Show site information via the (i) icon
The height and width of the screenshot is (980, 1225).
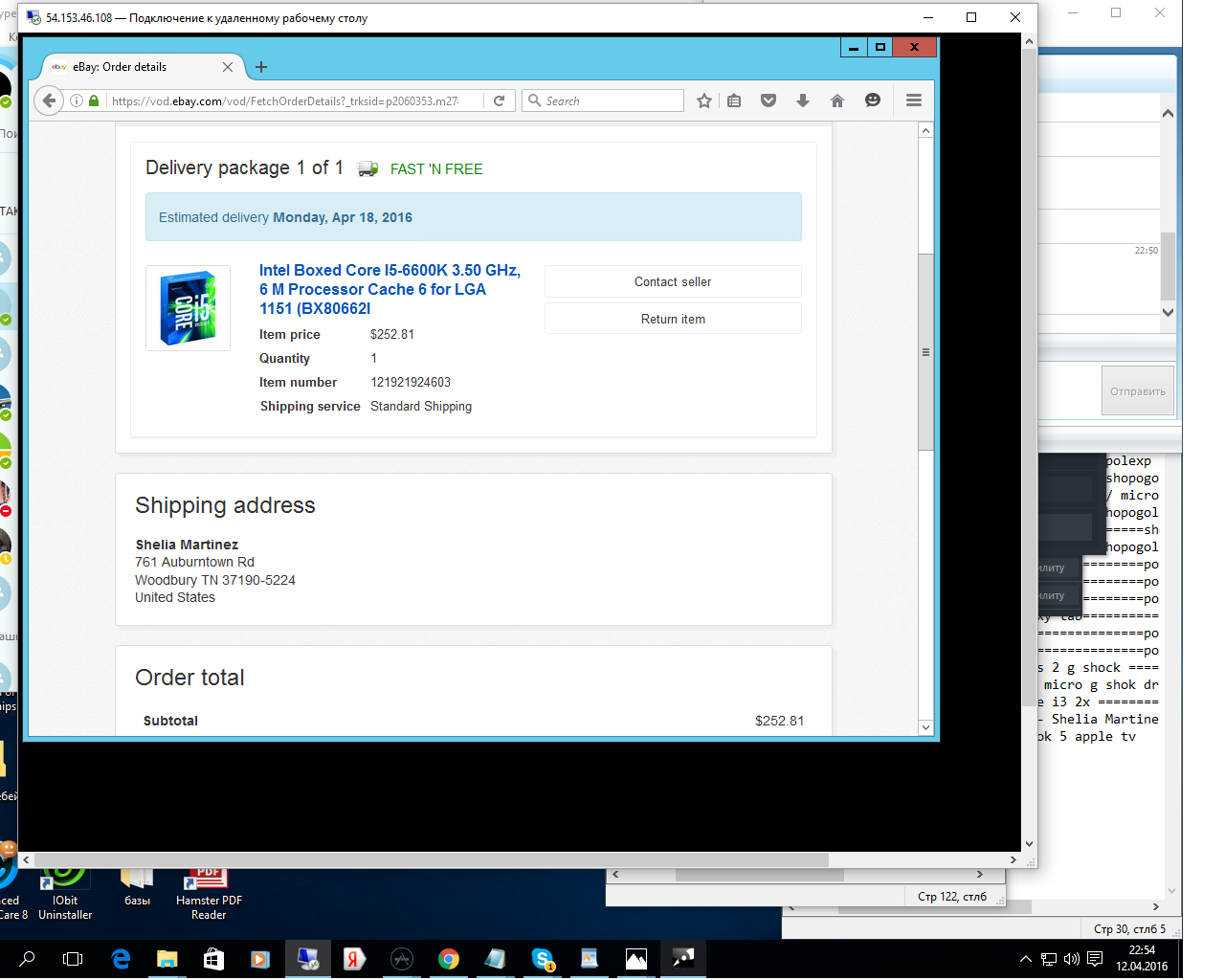pos(77,100)
